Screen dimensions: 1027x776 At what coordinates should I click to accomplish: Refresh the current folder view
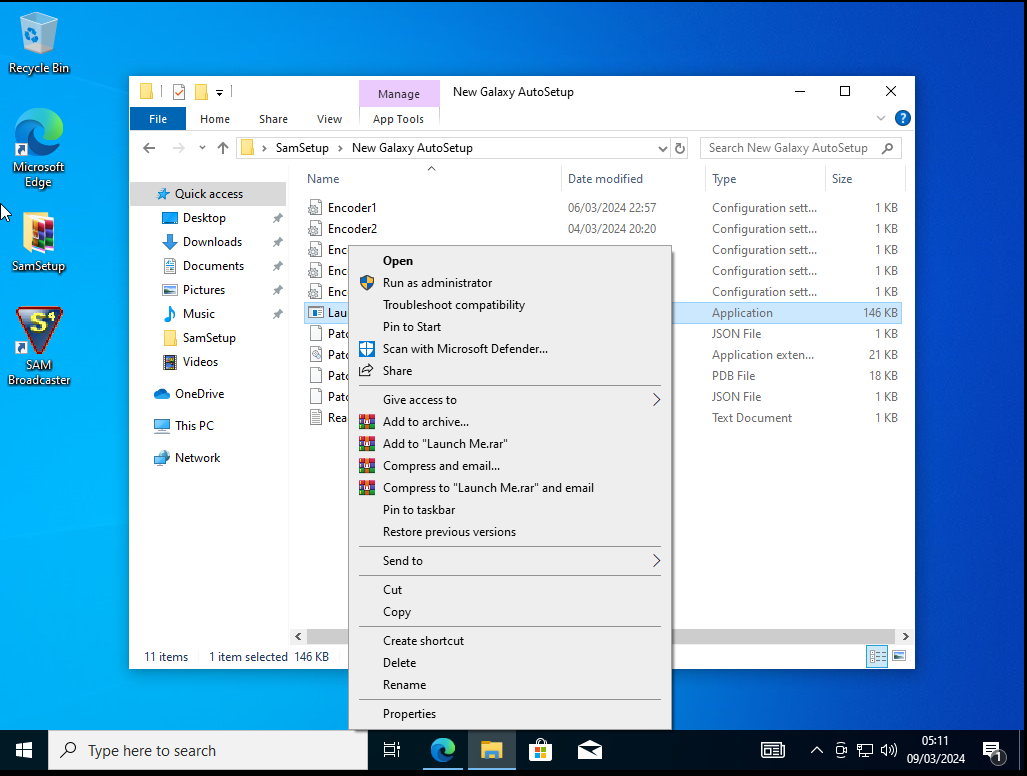coord(681,148)
